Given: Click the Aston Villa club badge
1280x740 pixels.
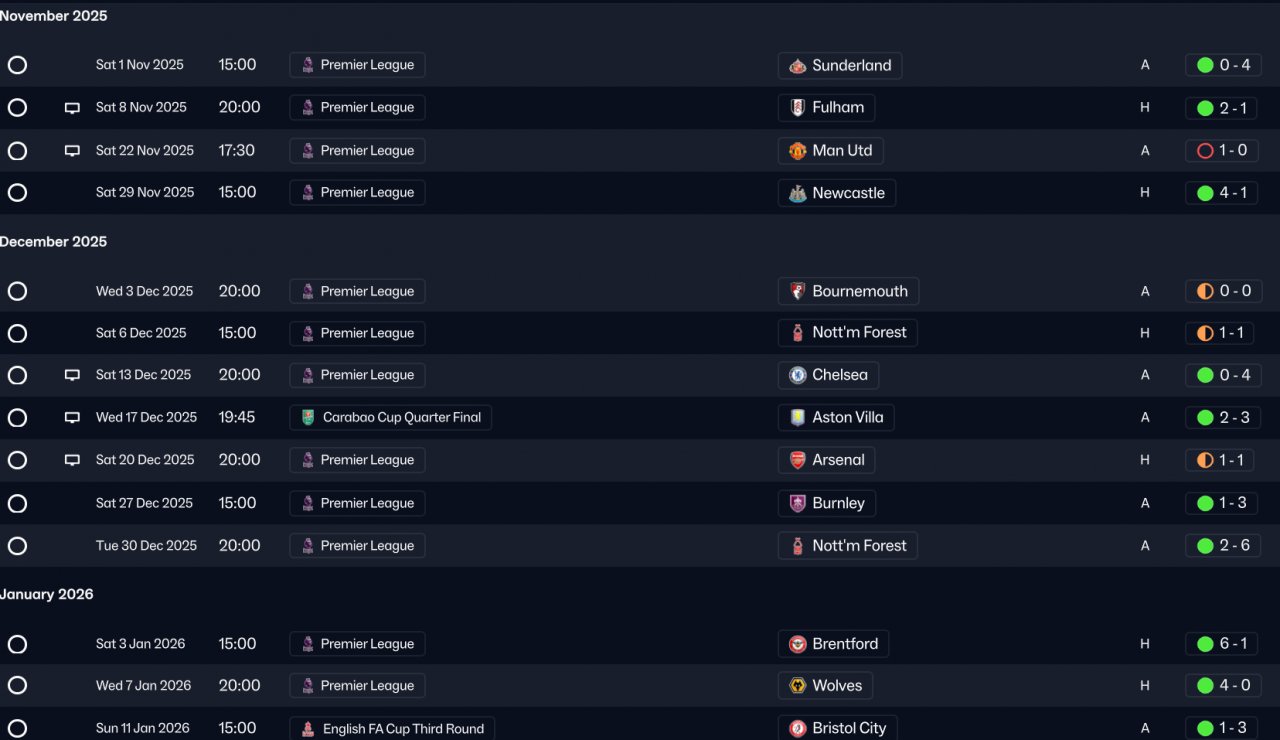Looking at the screenshot, I should point(797,418).
